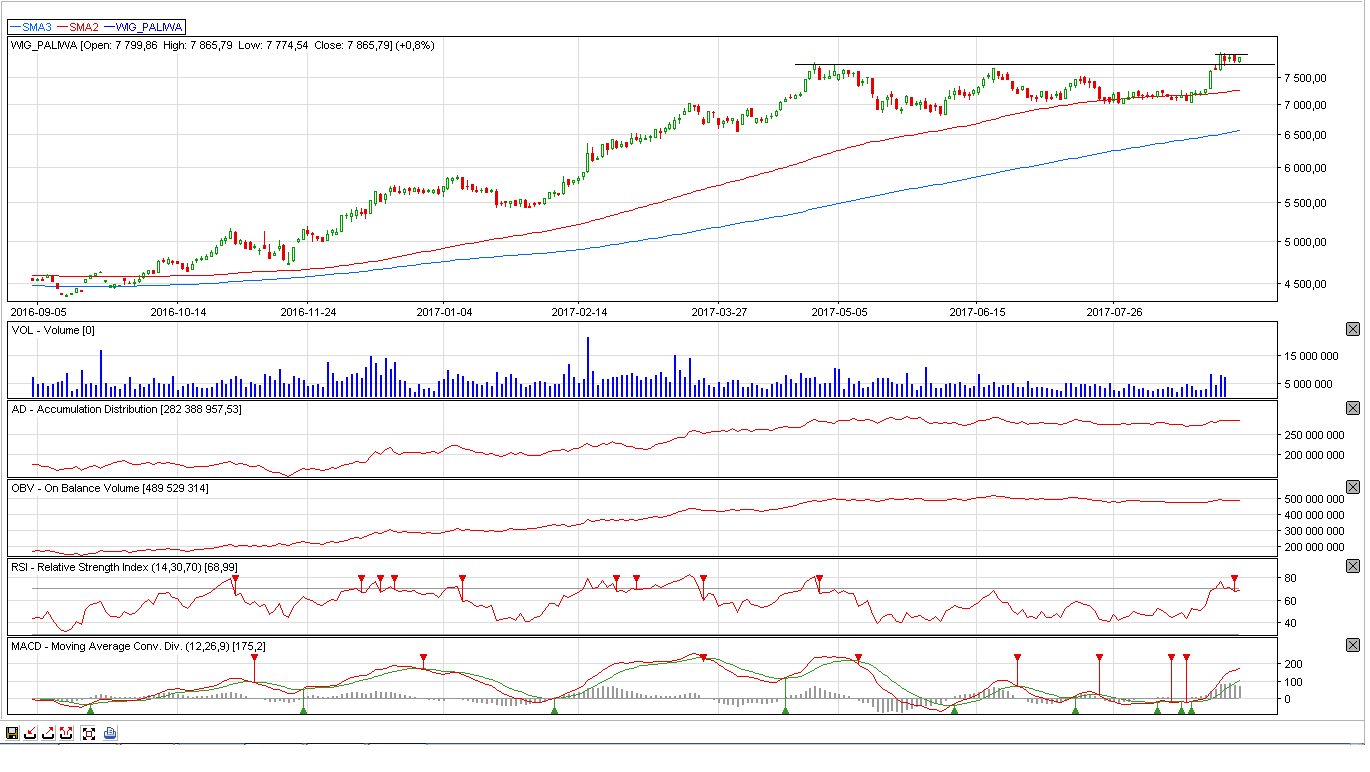The image size is (1370, 772).
Task: Close the RSI indicator panel
Action: (x=1353, y=566)
